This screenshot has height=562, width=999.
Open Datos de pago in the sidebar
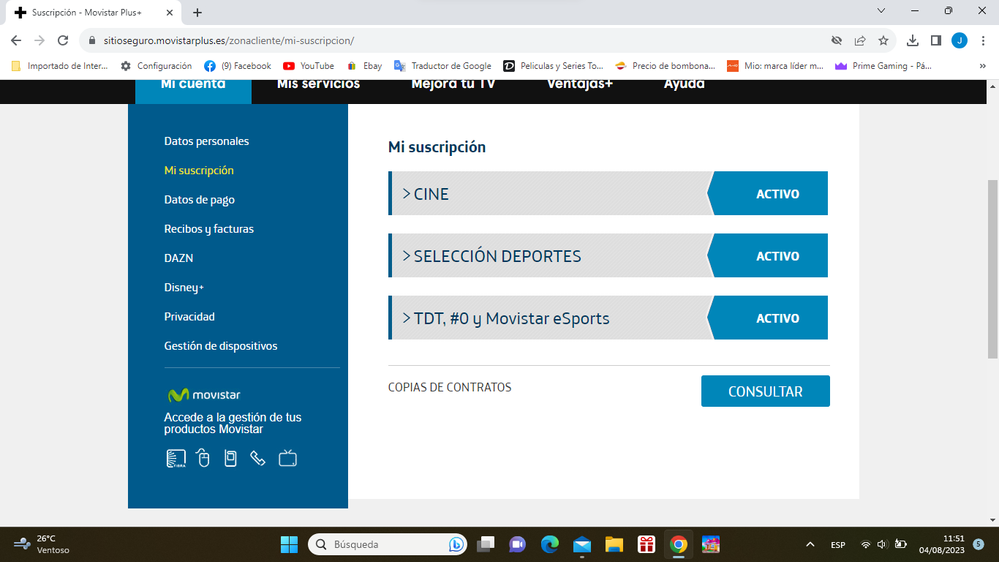199,199
